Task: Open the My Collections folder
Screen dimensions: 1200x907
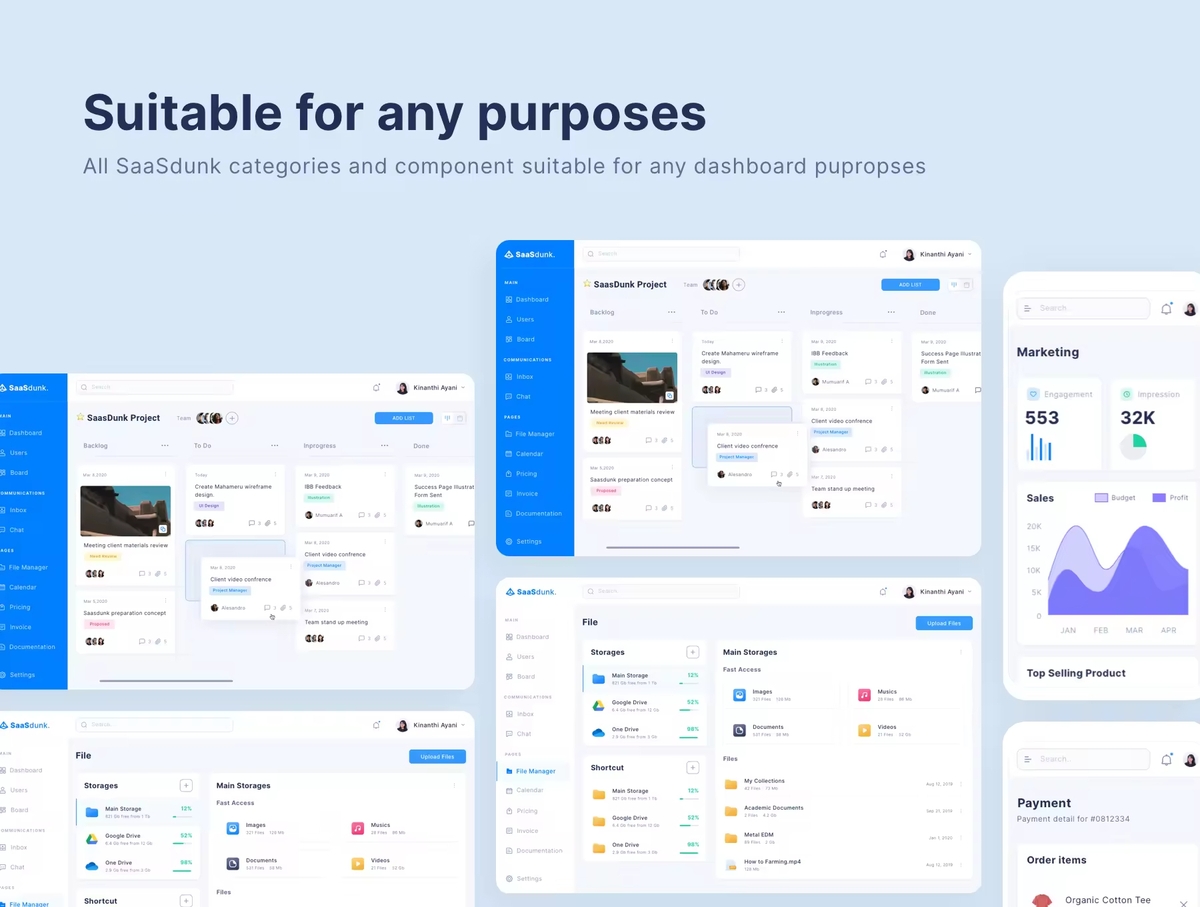Action: [x=764, y=781]
